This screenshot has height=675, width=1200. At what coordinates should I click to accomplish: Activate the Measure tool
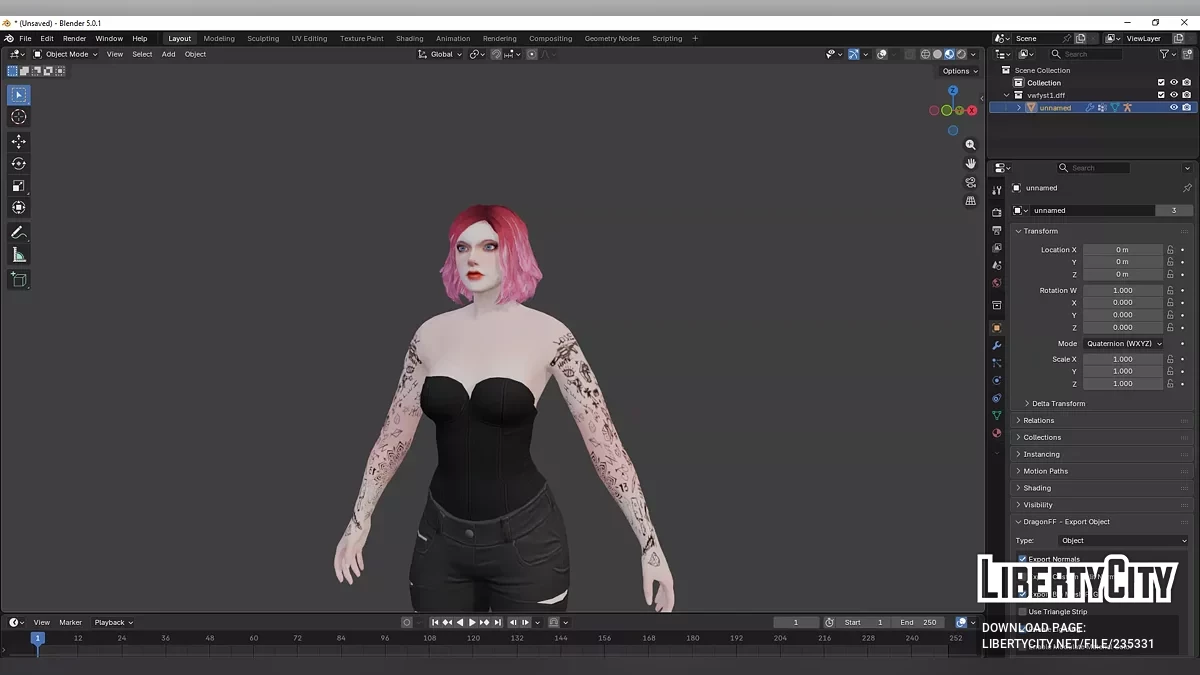coord(19,256)
